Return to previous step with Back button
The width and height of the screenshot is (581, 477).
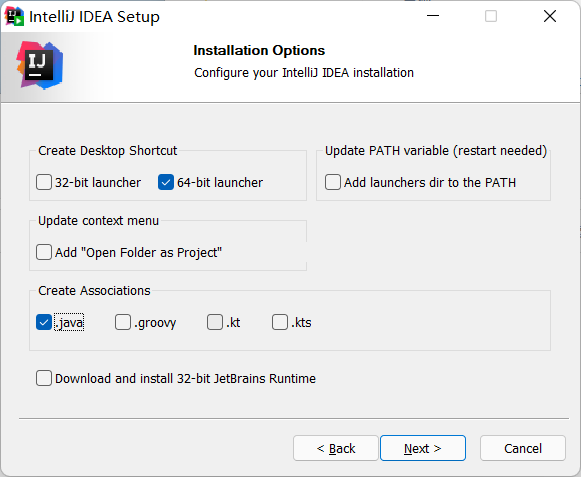336,448
